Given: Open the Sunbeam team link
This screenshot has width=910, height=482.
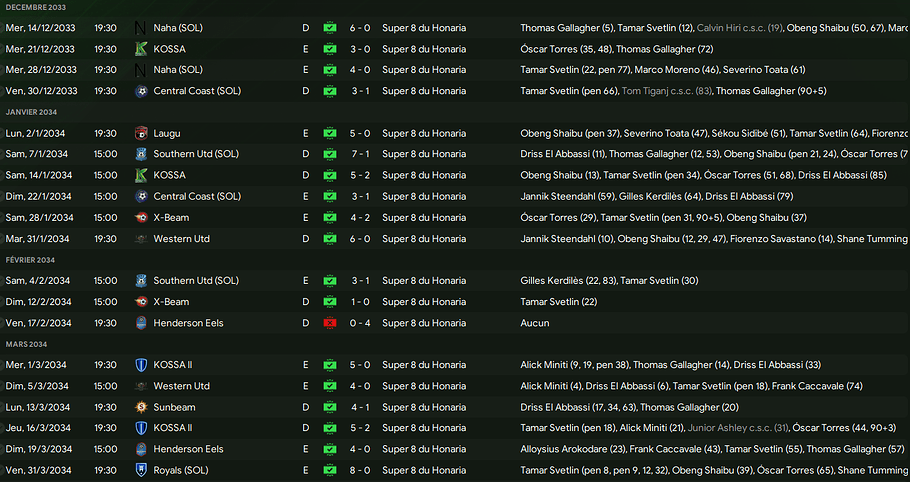Looking at the screenshot, I should click(x=174, y=407).
